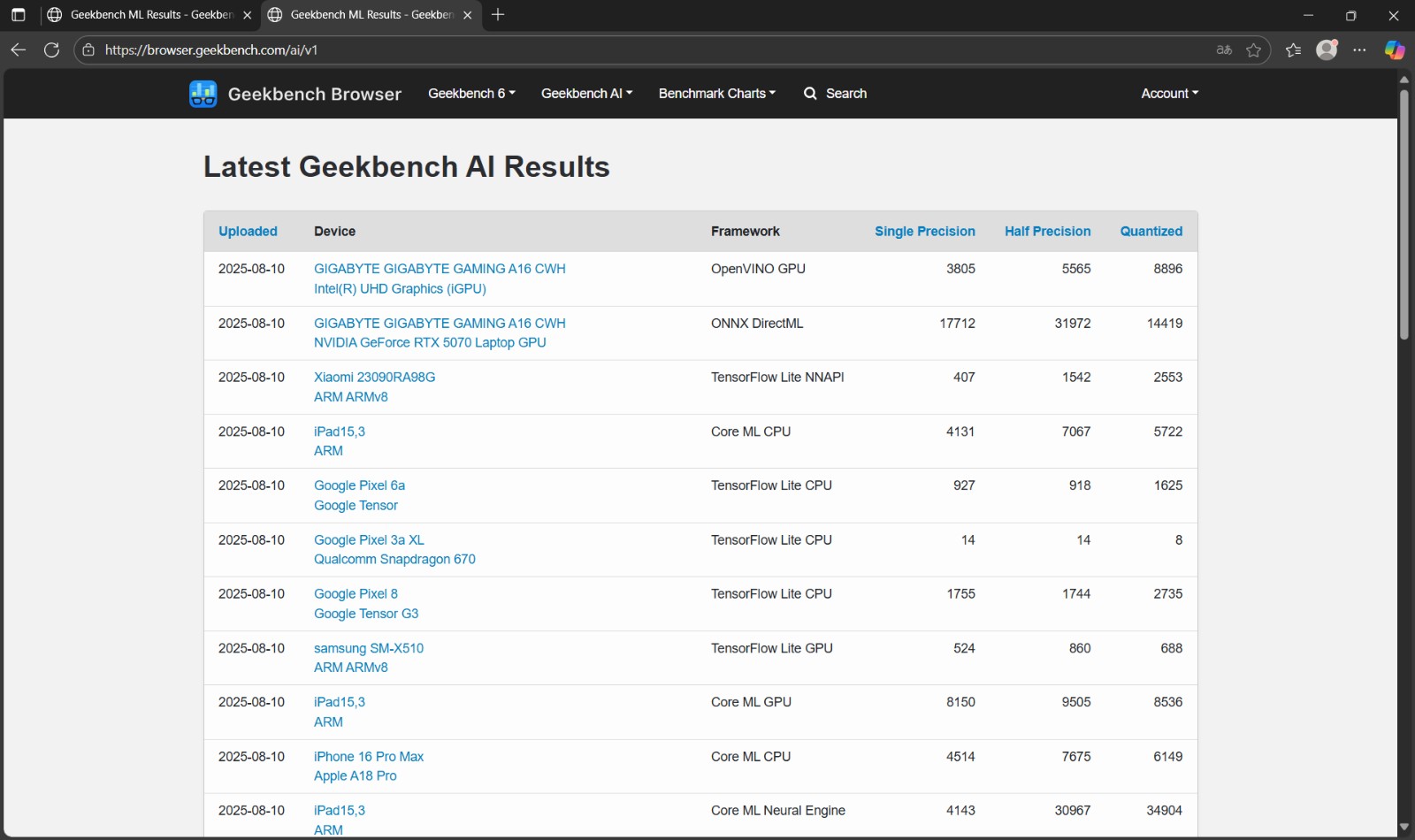Viewport: 1415px width, 840px height.
Task: Open NVIDIA GeForce RTX 5070 Laptop GPU link
Action: pos(430,343)
